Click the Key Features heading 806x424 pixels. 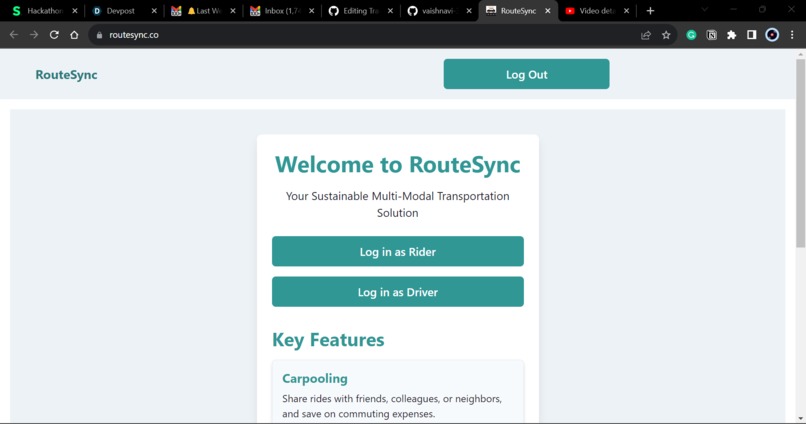(328, 340)
